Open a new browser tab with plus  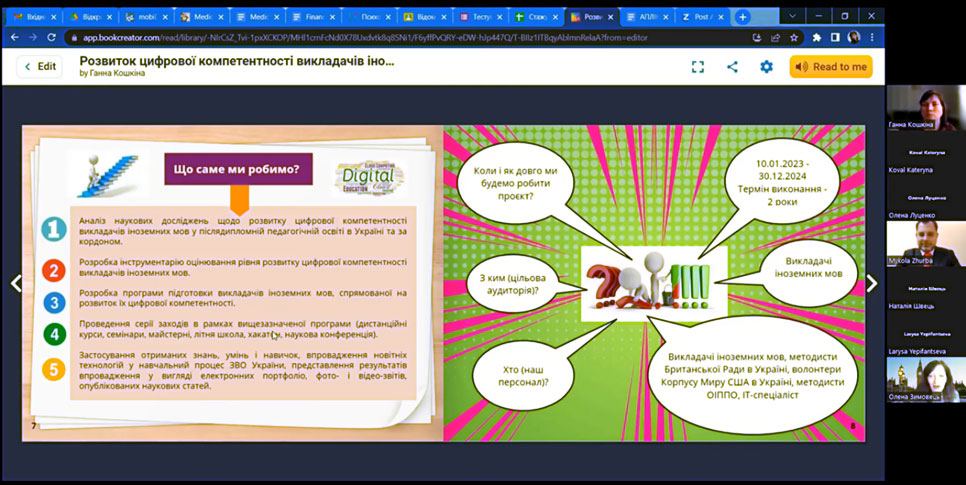[743, 17]
